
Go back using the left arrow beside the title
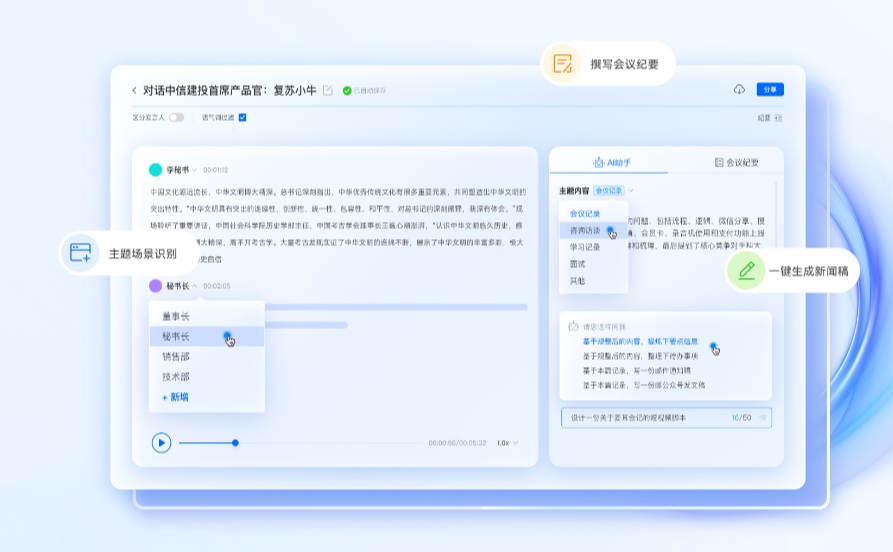point(134,90)
